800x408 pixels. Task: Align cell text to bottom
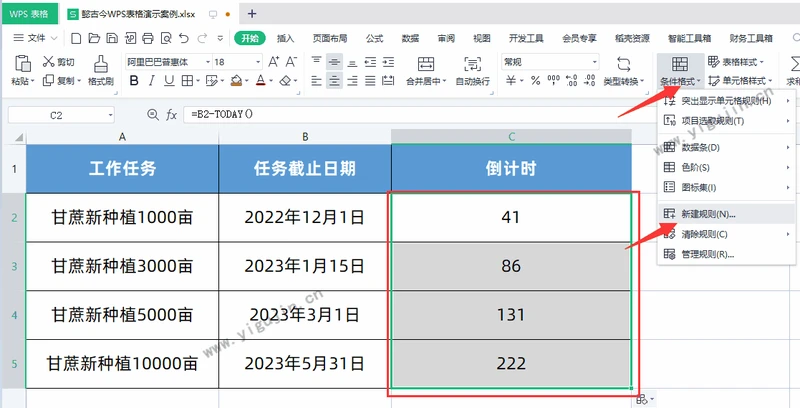tap(352, 62)
